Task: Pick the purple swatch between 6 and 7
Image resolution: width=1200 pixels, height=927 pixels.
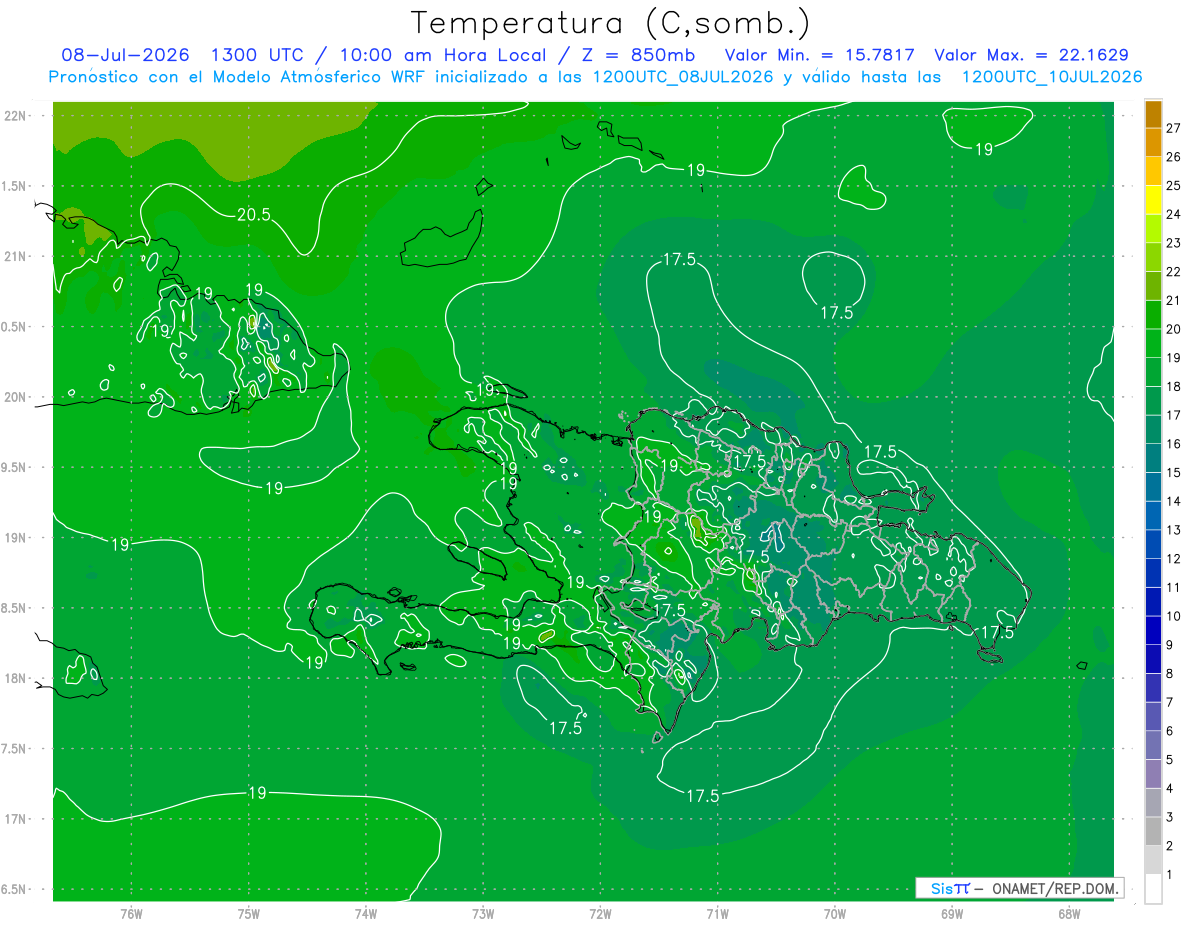Action: (x=1153, y=716)
